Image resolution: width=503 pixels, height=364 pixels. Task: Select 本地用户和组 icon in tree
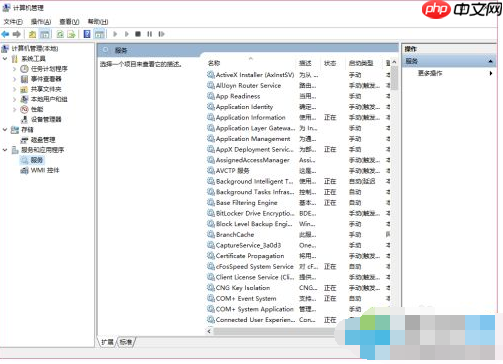coord(24,99)
